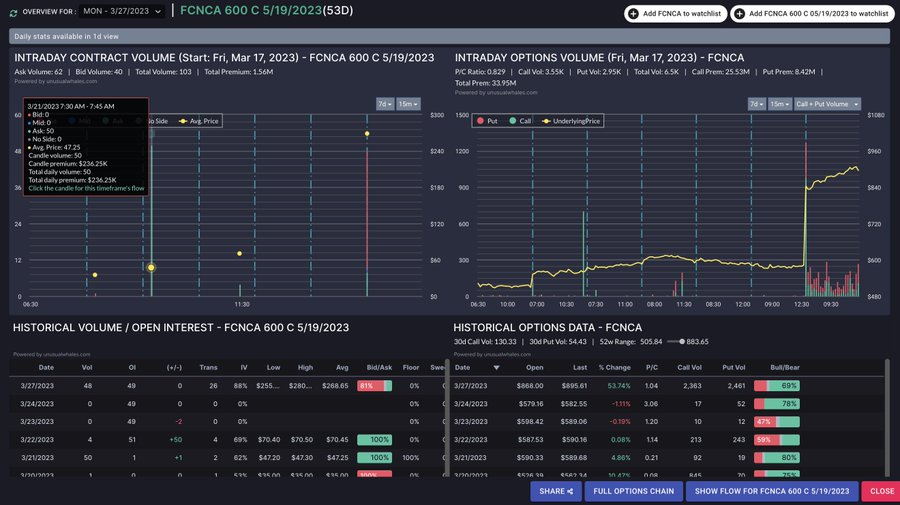Click the highlighted yellow price dot on teal candle
Screen dimensions: 900x505
tap(151, 267)
